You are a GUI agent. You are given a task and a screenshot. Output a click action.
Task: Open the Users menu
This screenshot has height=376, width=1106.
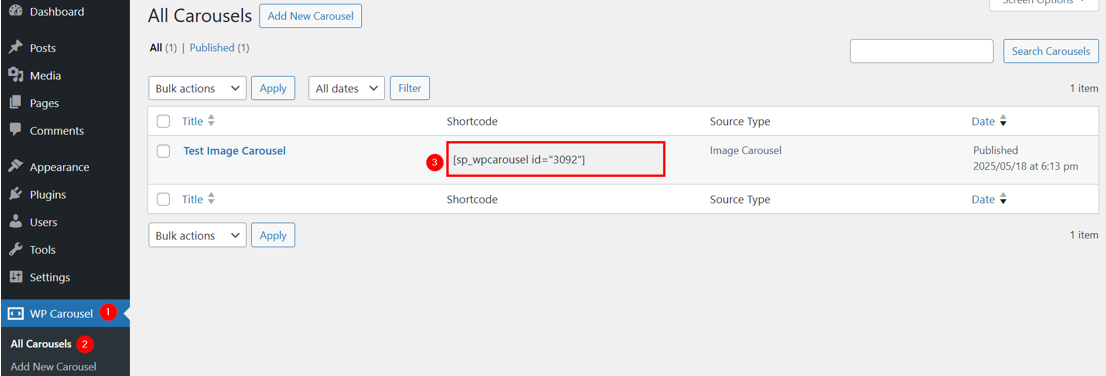[x=65, y=222]
